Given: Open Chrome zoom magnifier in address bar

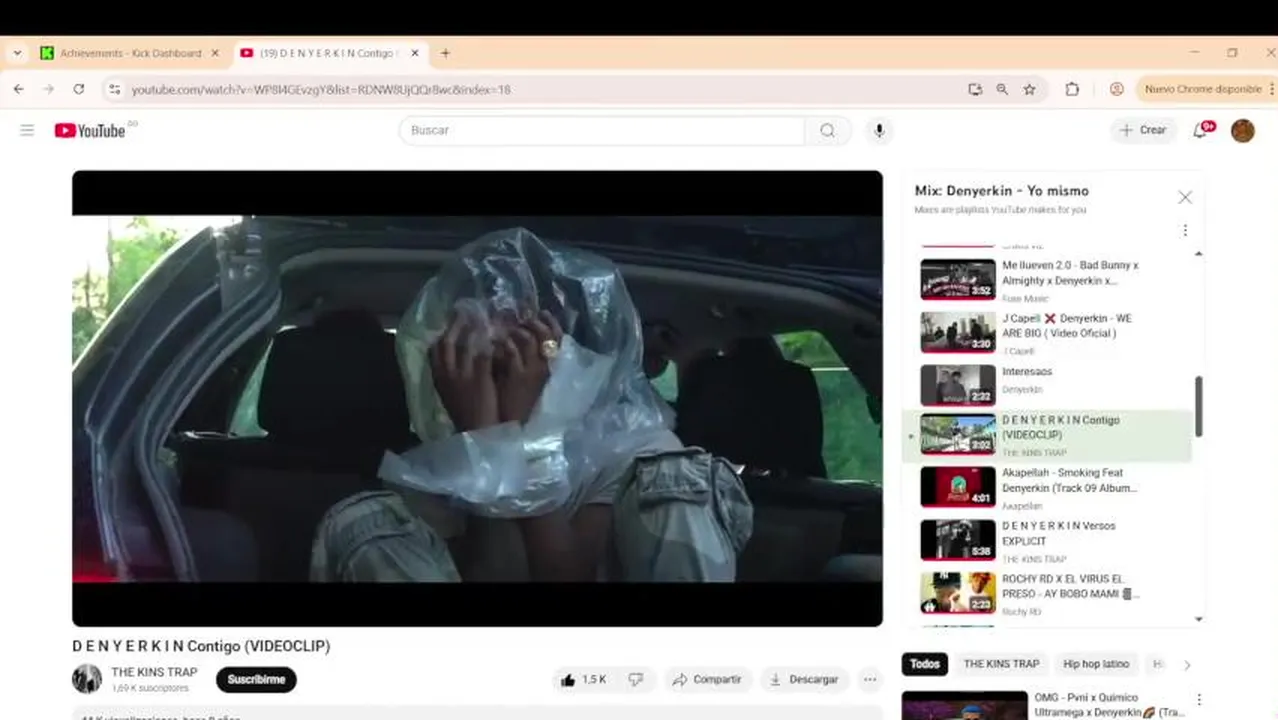Looking at the screenshot, I should click(x=1002, y=89).
